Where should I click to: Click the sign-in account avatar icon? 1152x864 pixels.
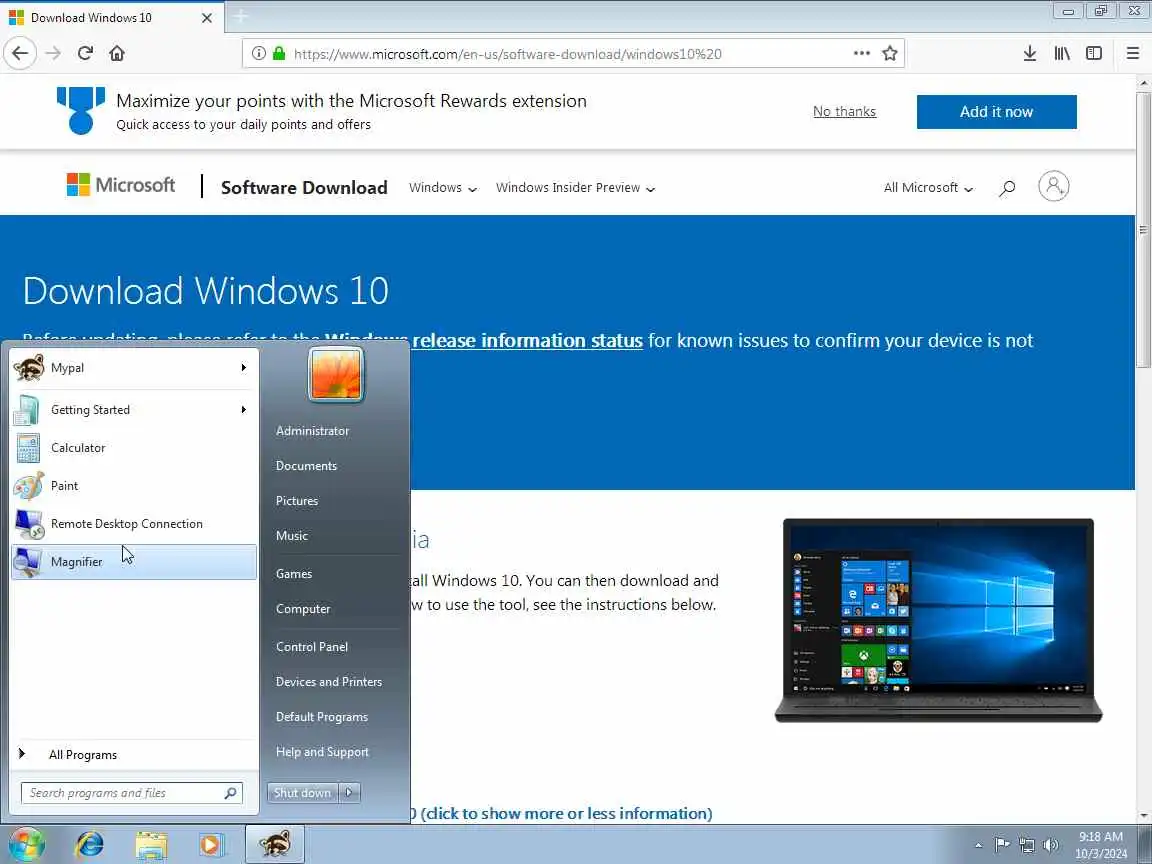1054,186
